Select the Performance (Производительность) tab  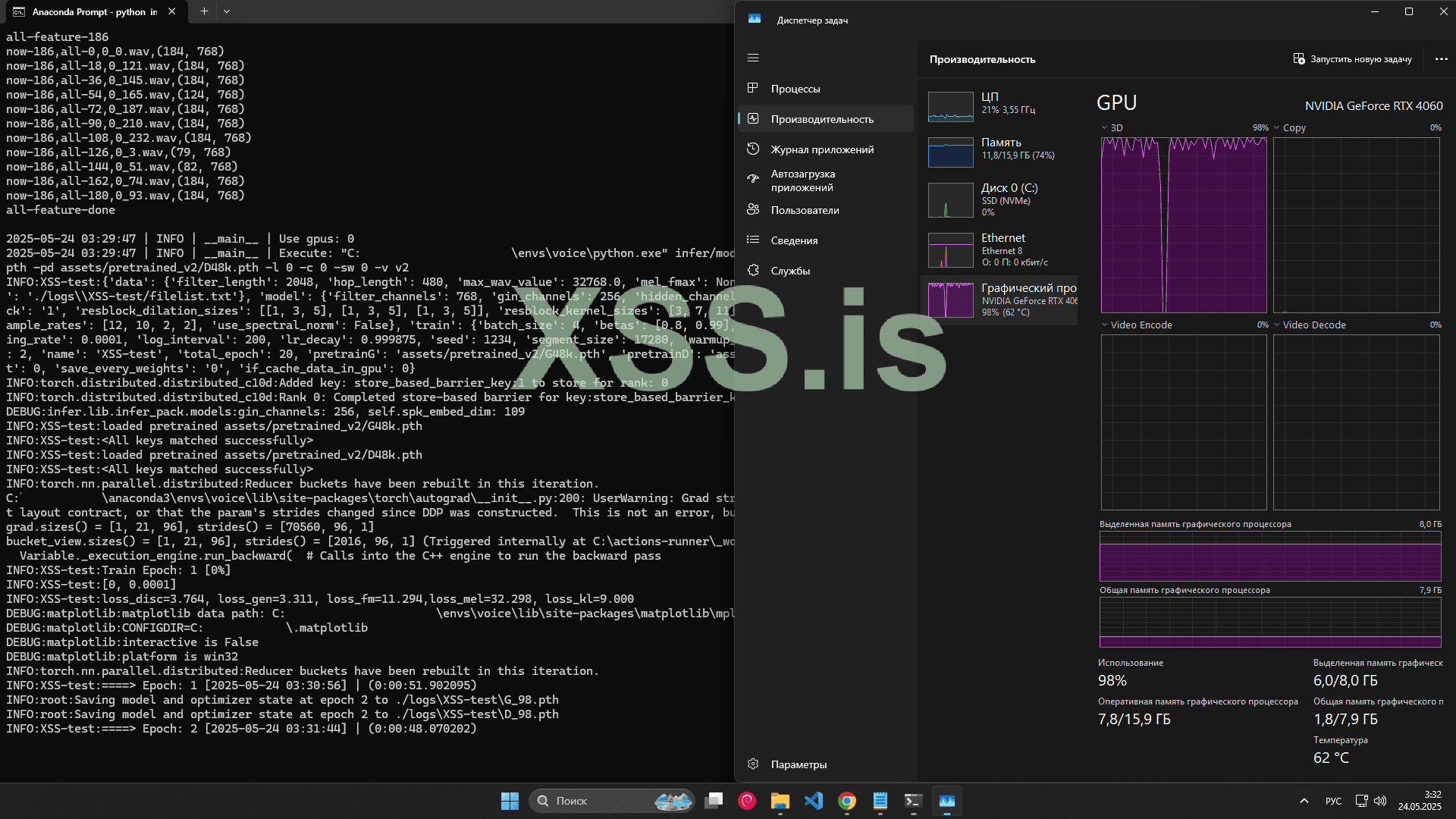coord(822,119)
